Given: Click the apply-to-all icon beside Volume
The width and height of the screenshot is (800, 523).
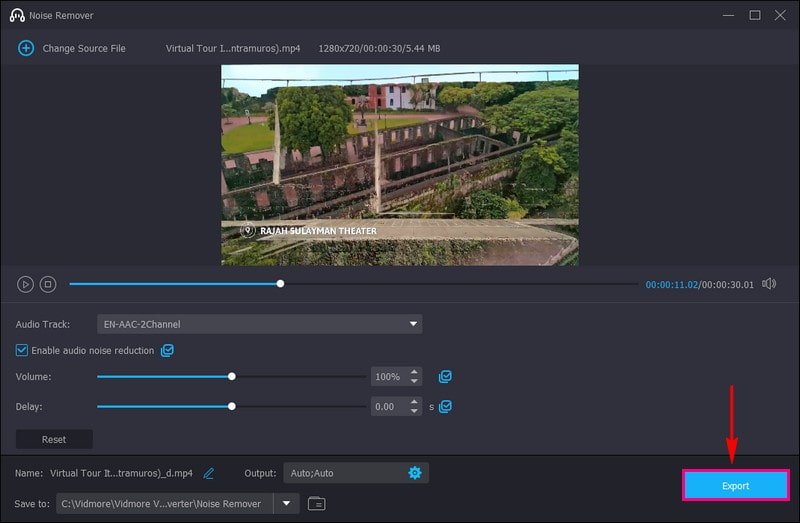Looking at the screenshot, I should tap(445, 377).
